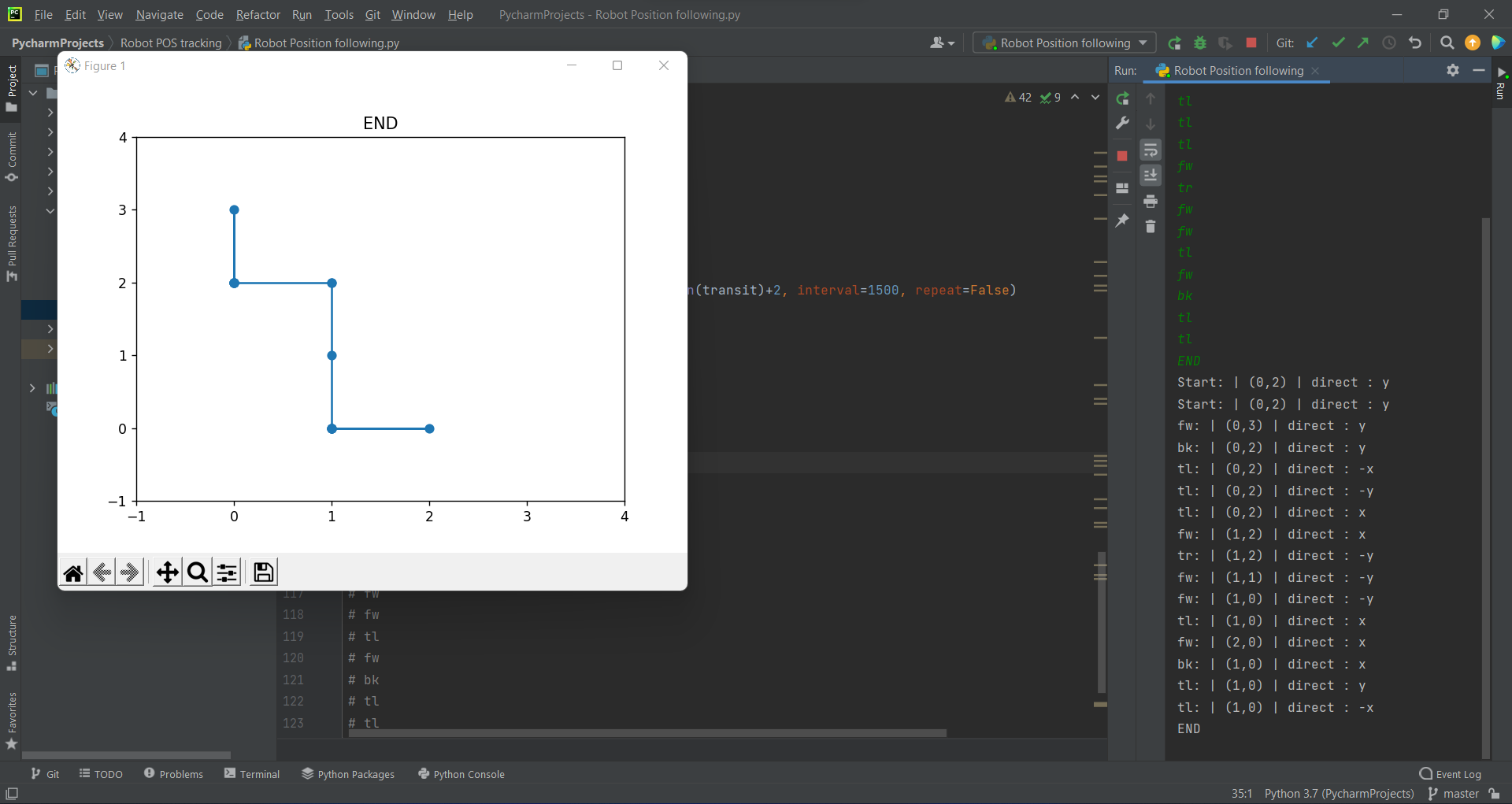Screen dimensions: 1512x804
Task: Rerun Robot Position following
Action: pyautogui.click(x=1123, y=99)
